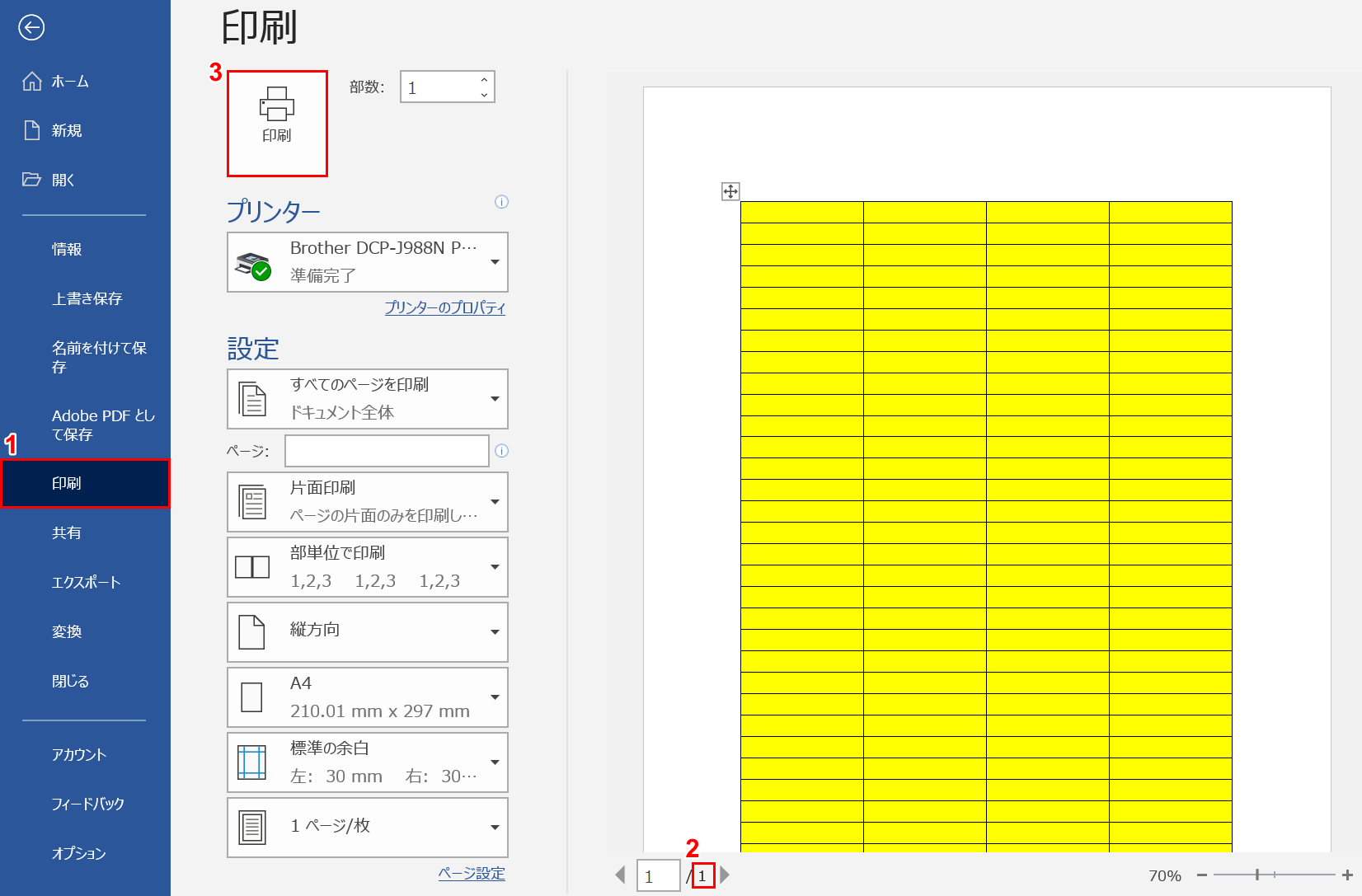The height and width of the screenshot is (896, 1362).
Task: Click the large 印刷 print button
Action: (x=277, y=123)
